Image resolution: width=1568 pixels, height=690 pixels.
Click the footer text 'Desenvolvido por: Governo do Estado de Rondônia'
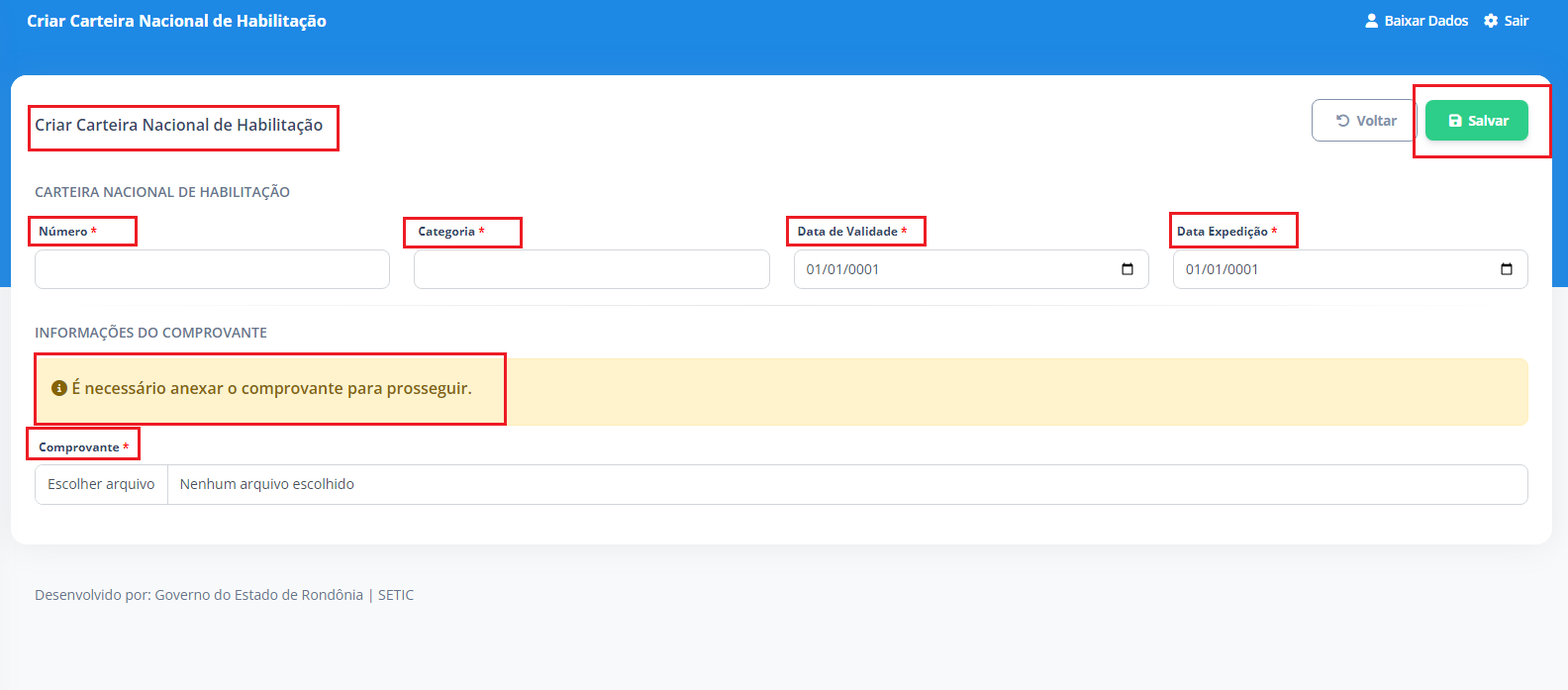pos(199,595)
